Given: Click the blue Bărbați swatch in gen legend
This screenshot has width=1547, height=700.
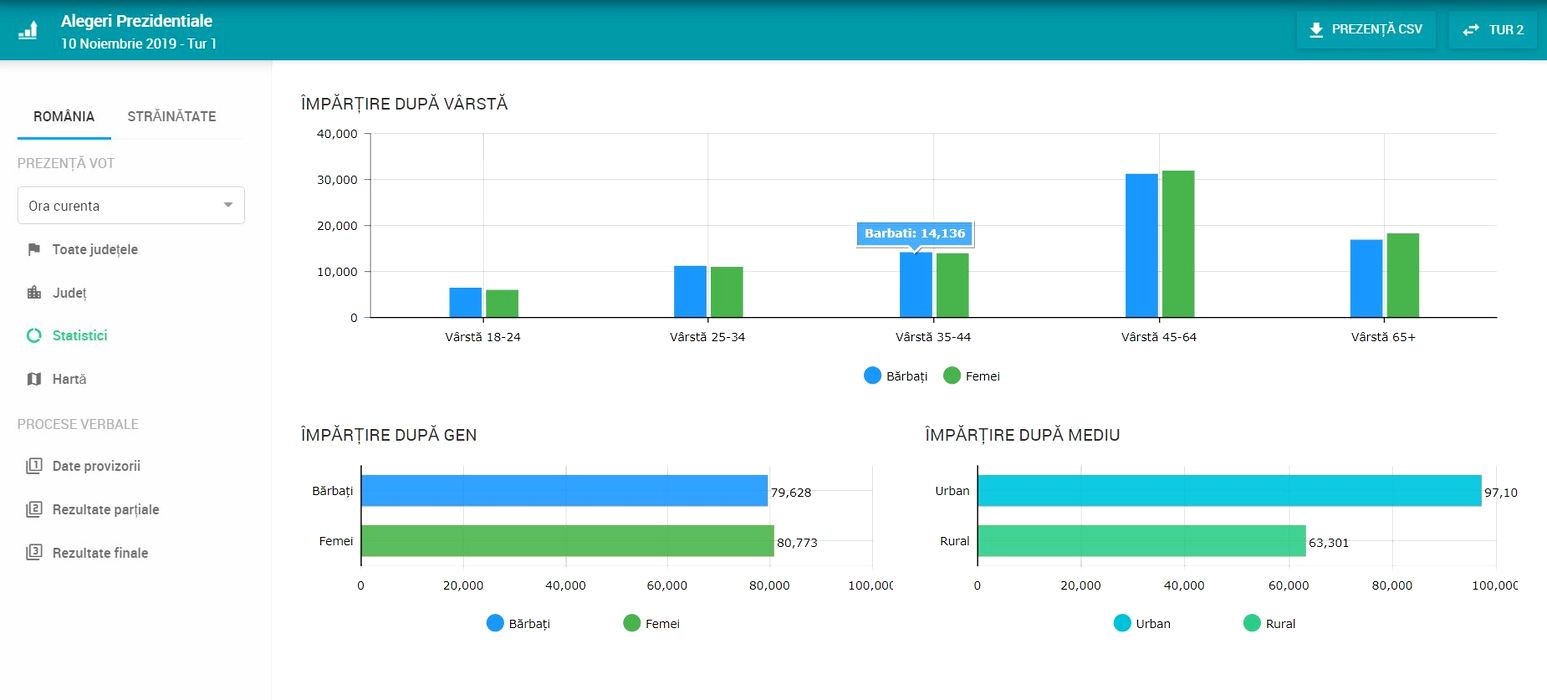Looking at the screenshot, I should click(495, 623).
